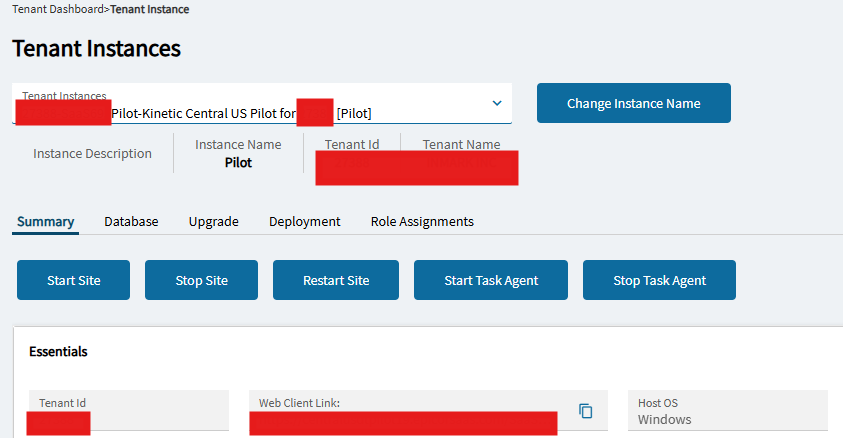Go back to Tenant Dashboard breadcrumb
This screenshot has height=438, width=843.
click(57, 9)
